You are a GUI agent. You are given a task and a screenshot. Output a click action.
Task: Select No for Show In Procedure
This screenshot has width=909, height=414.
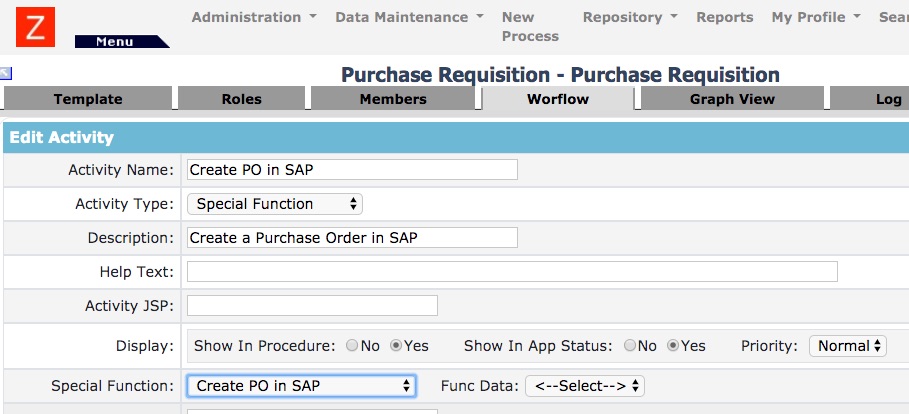352,346
